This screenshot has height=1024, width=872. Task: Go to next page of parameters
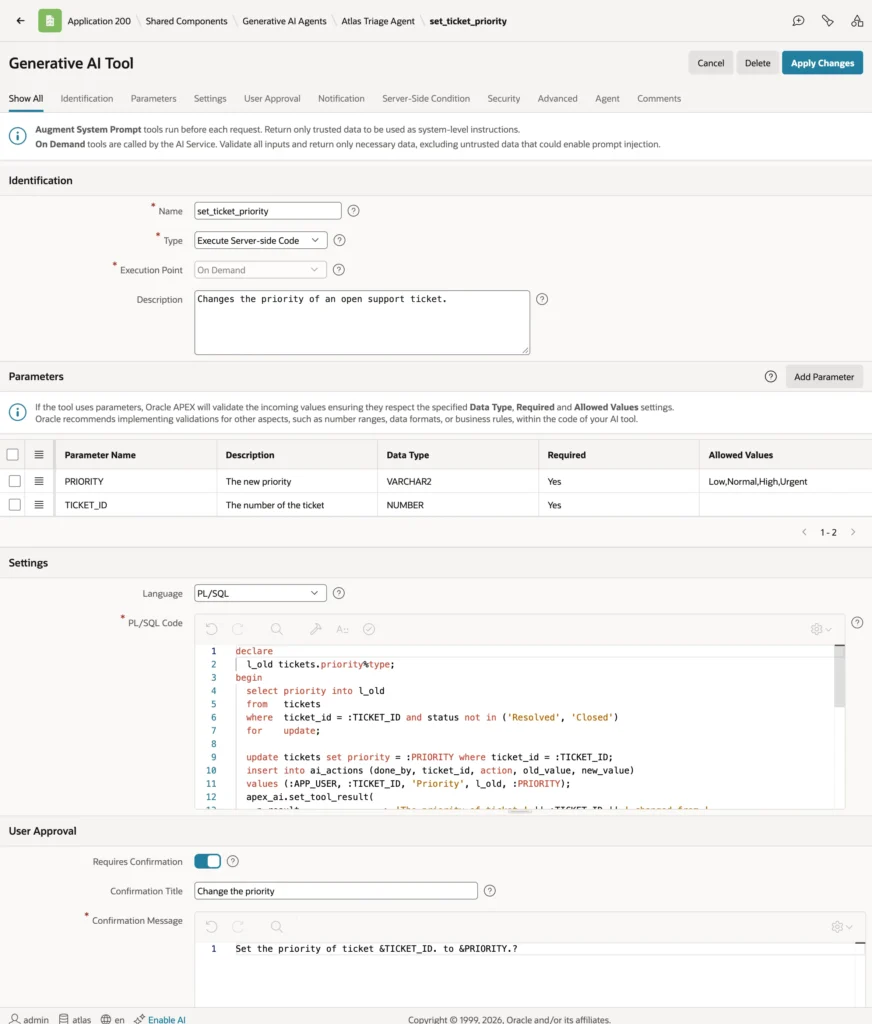[x=853, y=532]
